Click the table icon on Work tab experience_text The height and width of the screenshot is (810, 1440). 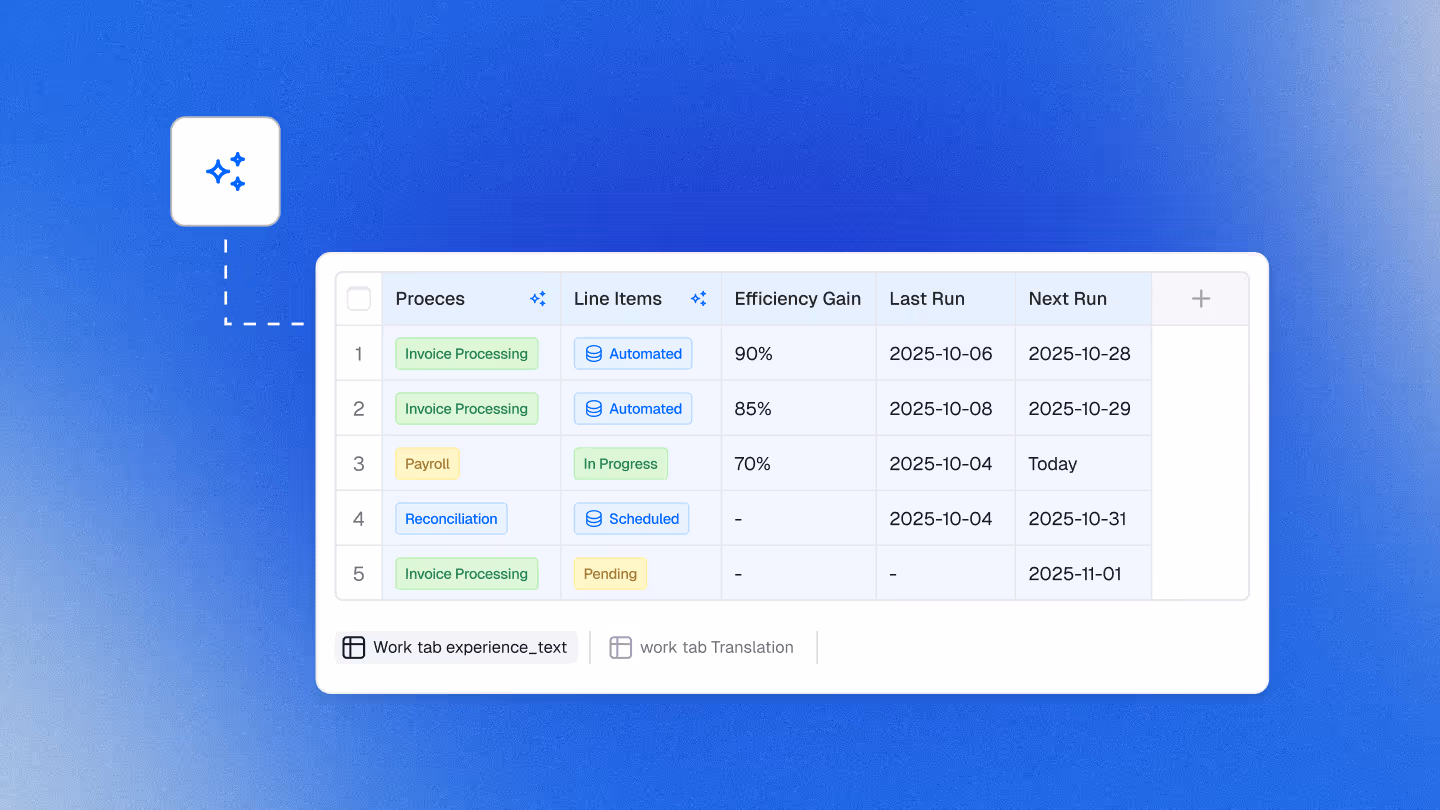click(354, 647)
